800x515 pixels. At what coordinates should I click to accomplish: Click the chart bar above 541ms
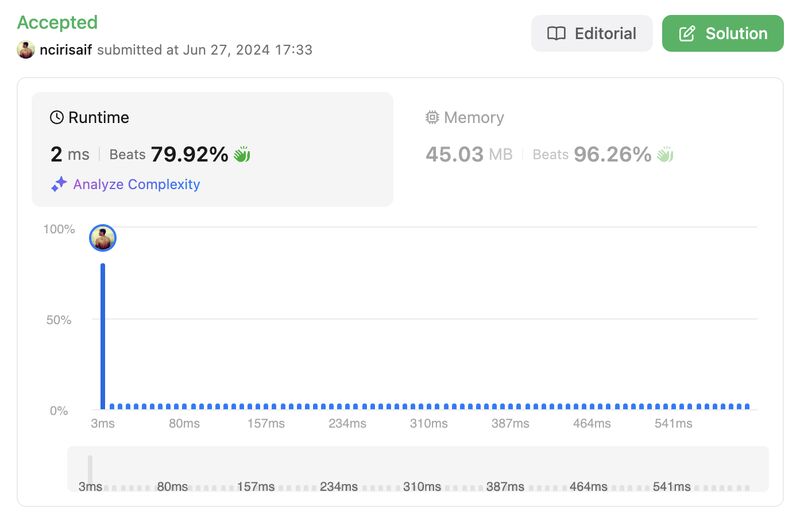(x=673, y=407)
